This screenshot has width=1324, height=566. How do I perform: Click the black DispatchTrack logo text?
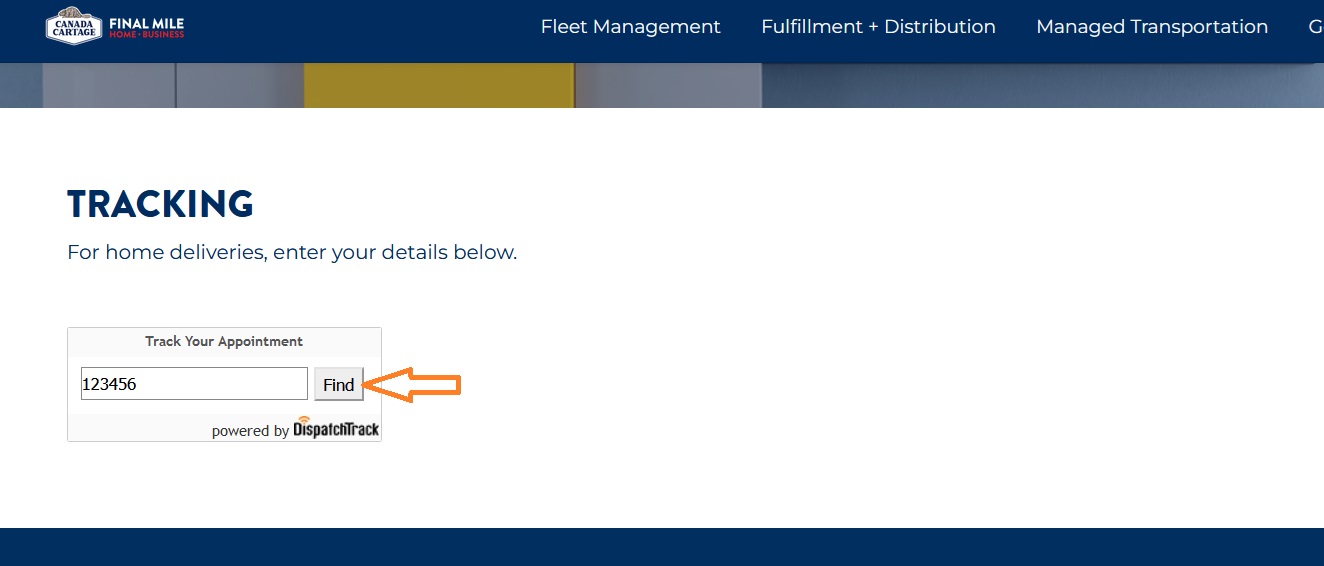337,430
